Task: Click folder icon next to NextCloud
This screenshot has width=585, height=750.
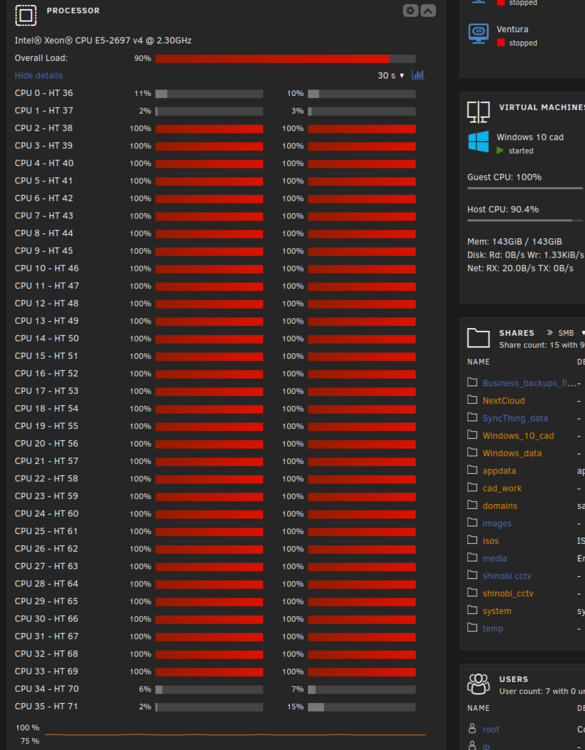Action: click(472, 399)
